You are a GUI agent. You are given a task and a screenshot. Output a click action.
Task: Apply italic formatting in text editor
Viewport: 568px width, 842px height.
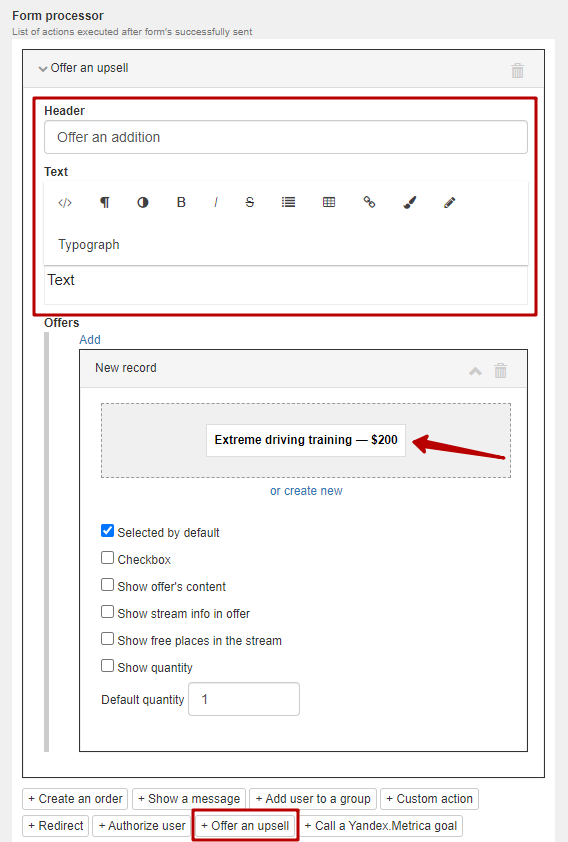click(216, 202)
